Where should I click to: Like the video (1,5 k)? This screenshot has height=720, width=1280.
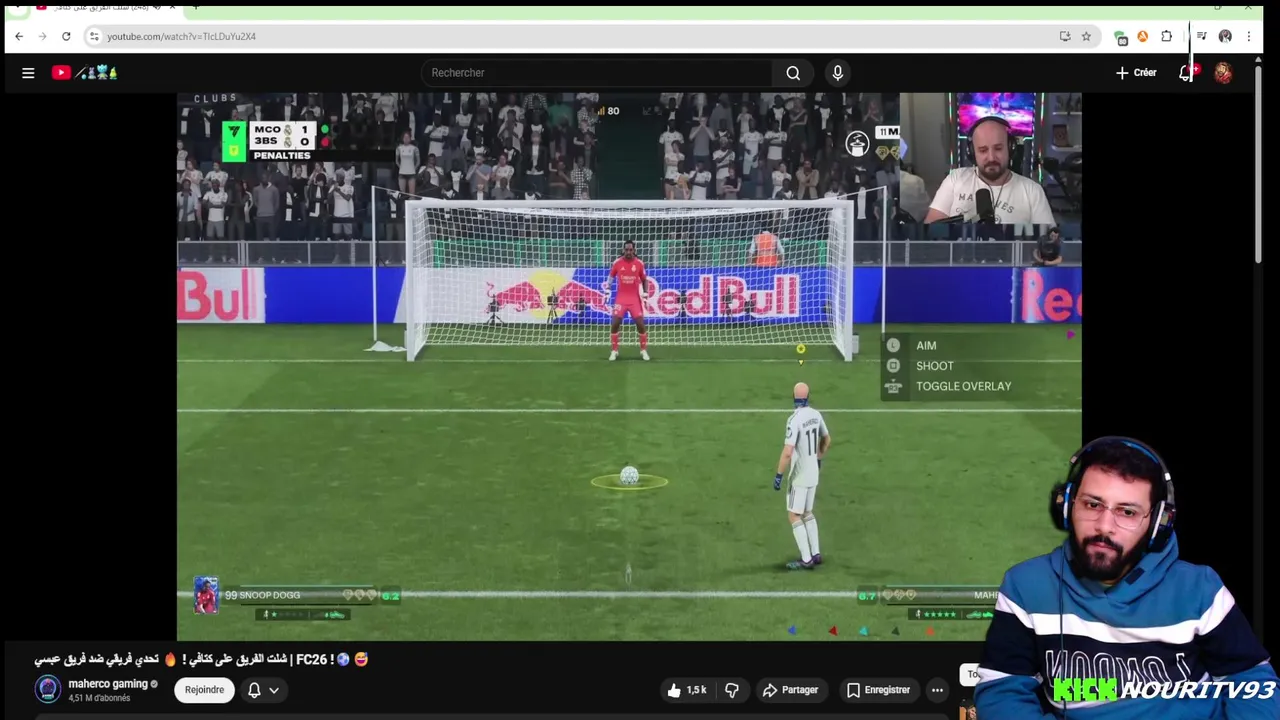pyautogui.click(x=687, y=690)
